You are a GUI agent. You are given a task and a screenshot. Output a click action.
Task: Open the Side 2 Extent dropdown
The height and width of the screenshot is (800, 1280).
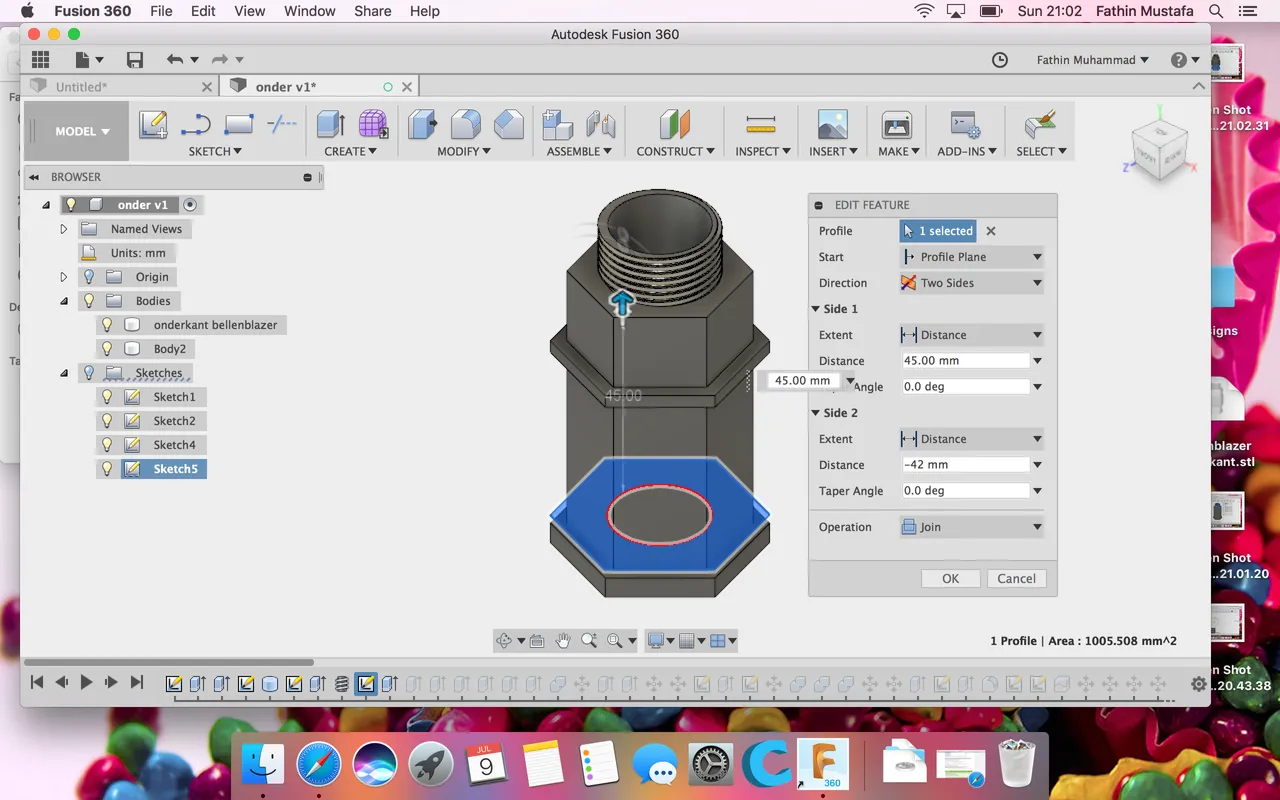click(x=971, y=439)
